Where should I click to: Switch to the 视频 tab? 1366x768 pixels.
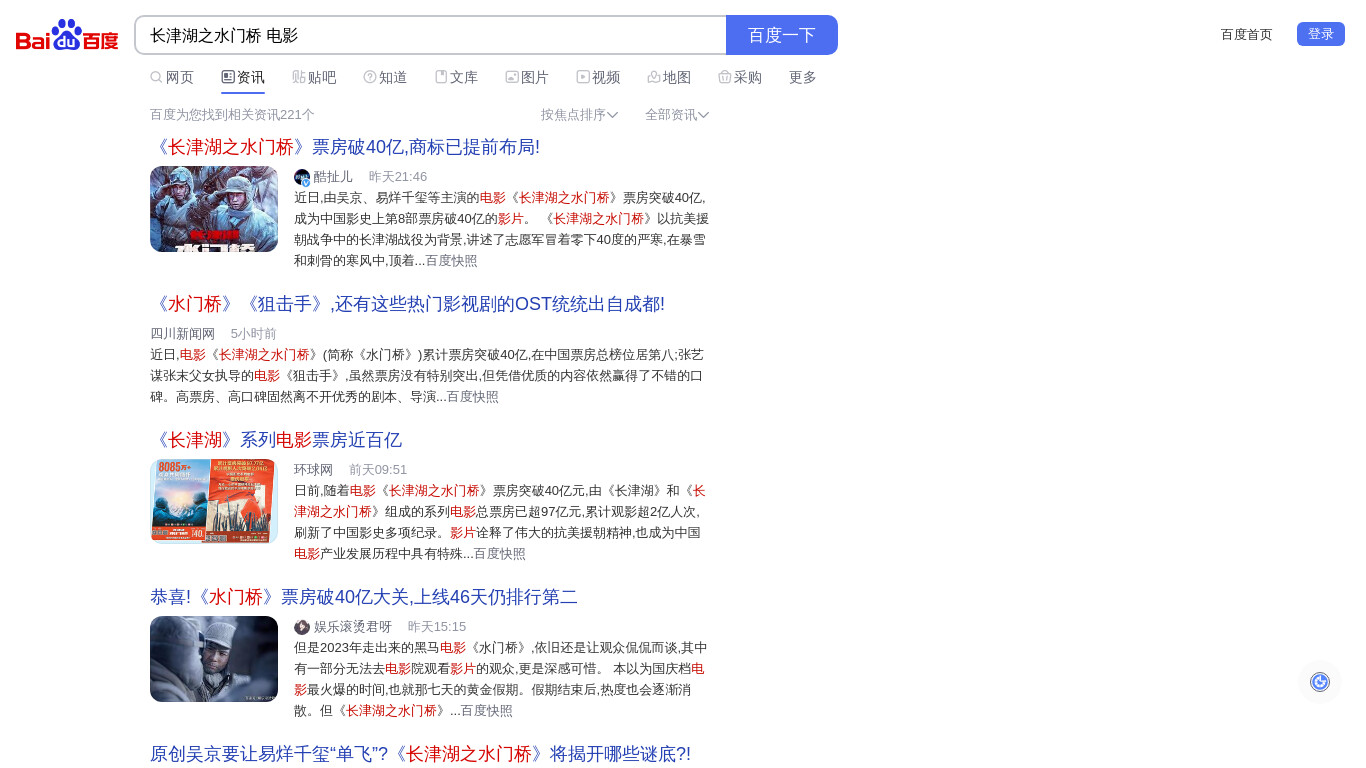(x=598, y=77)
